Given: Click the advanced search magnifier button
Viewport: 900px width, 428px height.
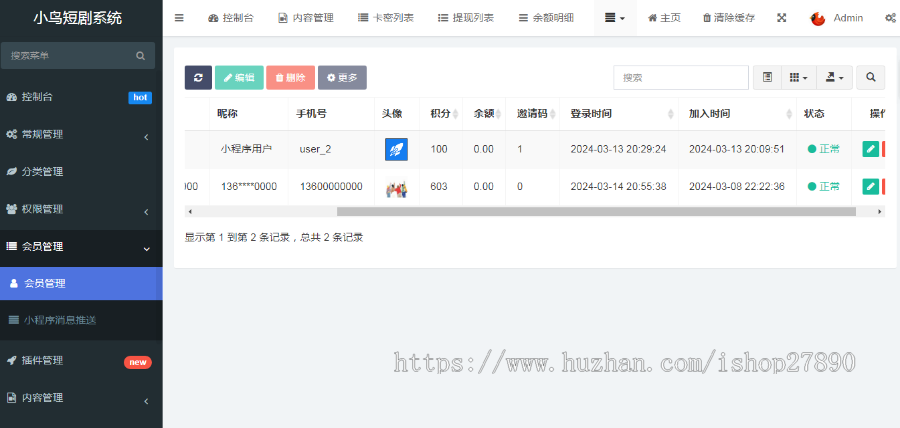Looking at the screenshot, I should click(x=871, y=77).
